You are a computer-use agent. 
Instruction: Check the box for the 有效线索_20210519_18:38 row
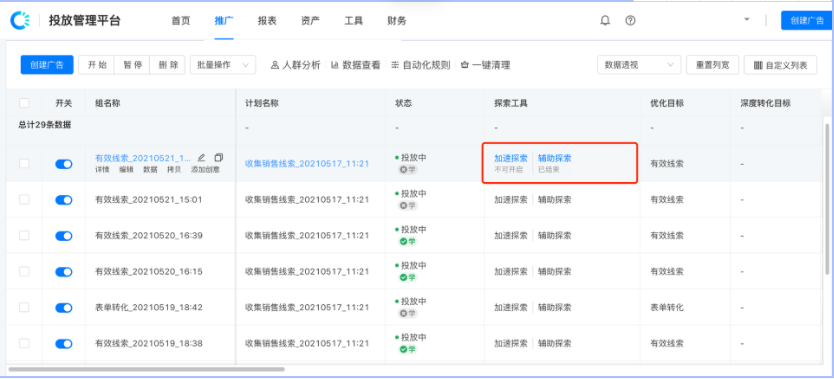click(x=24, y=343)
